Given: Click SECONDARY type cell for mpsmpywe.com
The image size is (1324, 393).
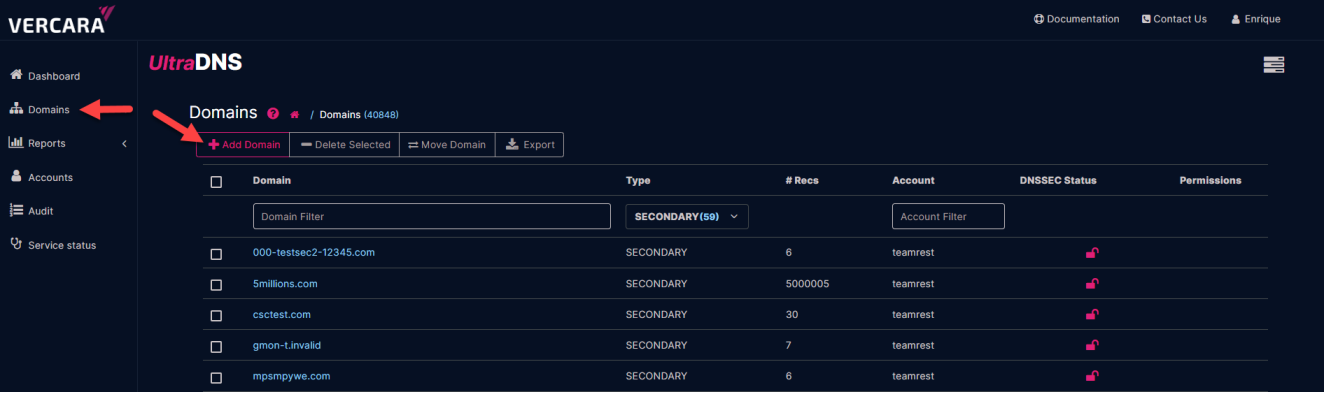Looking at the screenshot, I should [656, 377].
